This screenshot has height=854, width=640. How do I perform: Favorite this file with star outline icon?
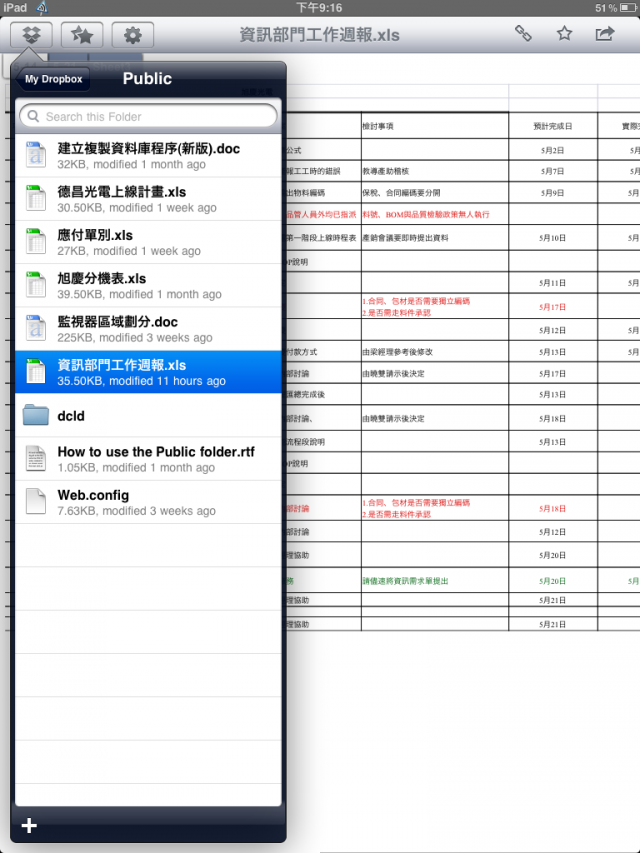(564, 34)
